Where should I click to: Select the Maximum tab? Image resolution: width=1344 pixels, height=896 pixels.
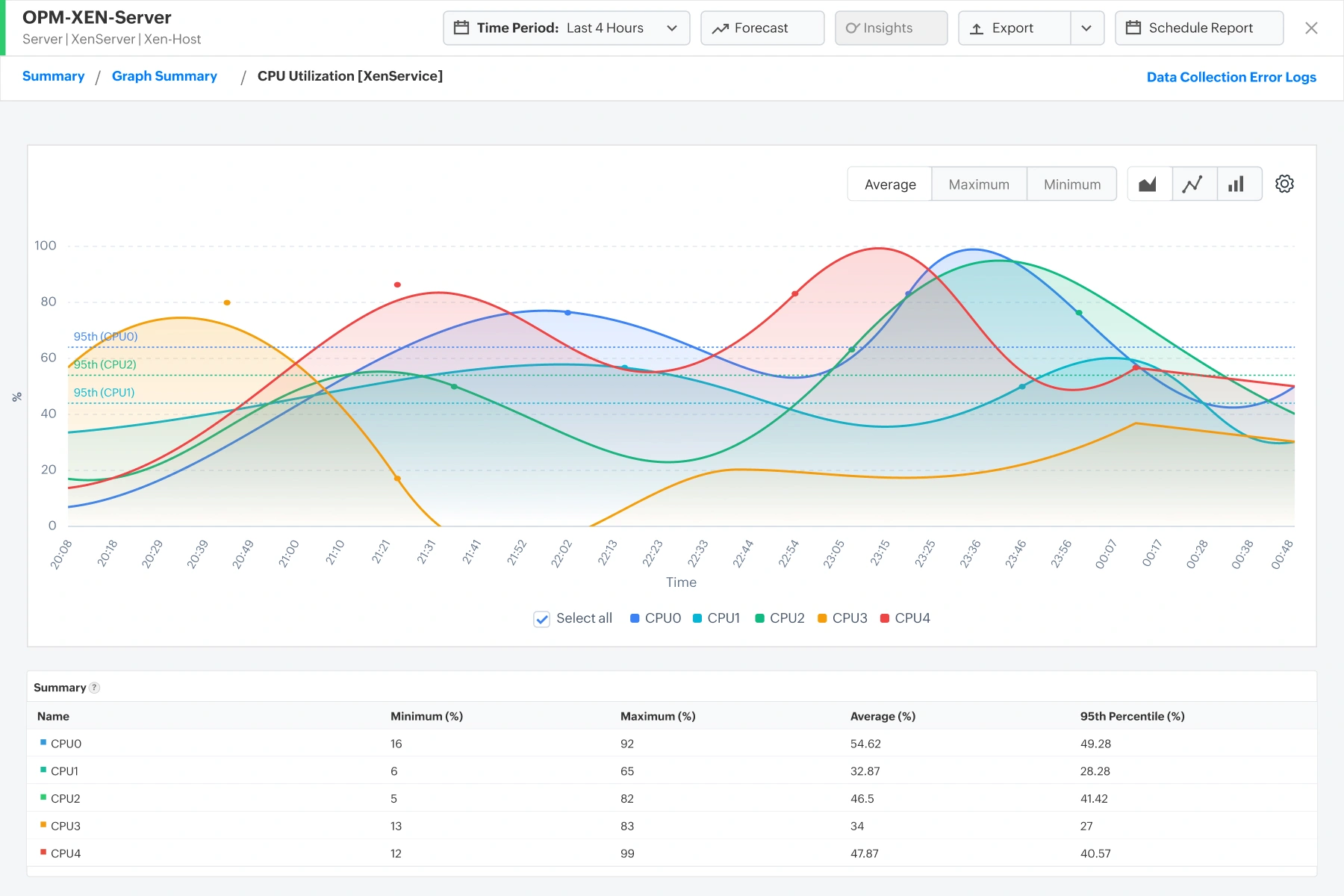point(979,184)
